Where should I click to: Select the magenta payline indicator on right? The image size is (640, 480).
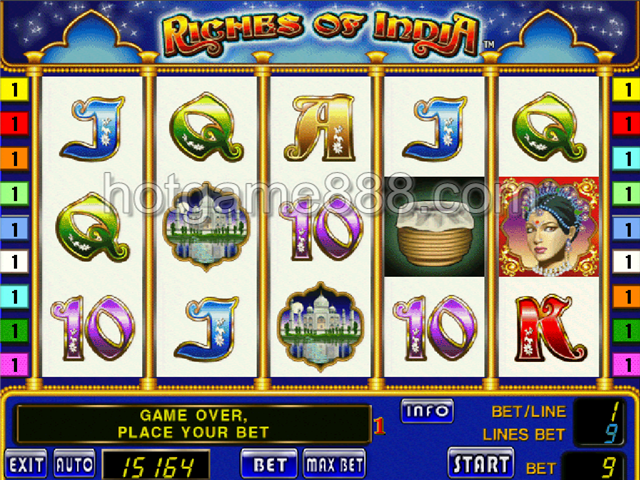pyautogui.click(x=626, y=364)
